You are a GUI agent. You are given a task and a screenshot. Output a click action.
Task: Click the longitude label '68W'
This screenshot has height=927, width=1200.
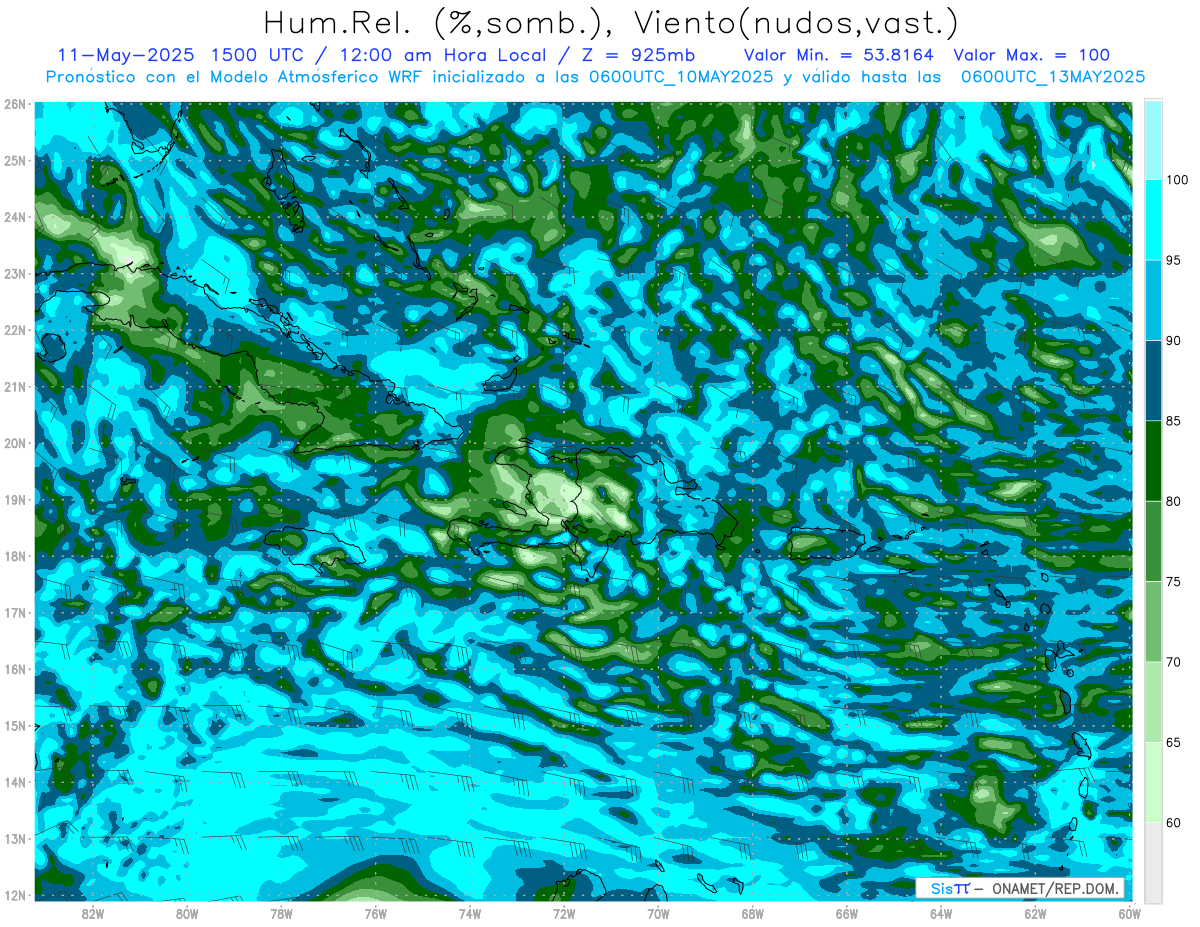click(753, 913)
